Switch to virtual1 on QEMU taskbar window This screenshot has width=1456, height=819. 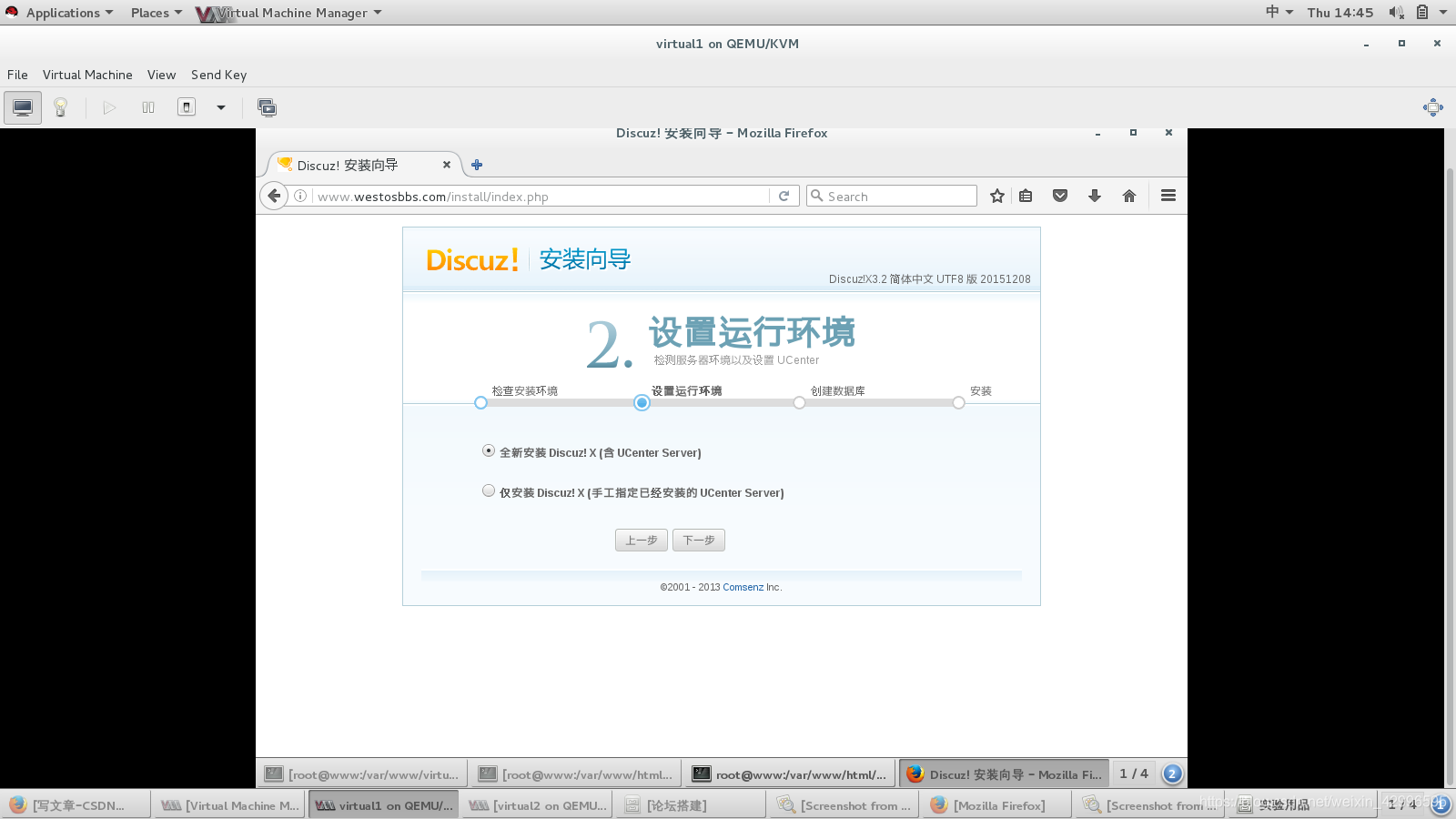point(383,804)
